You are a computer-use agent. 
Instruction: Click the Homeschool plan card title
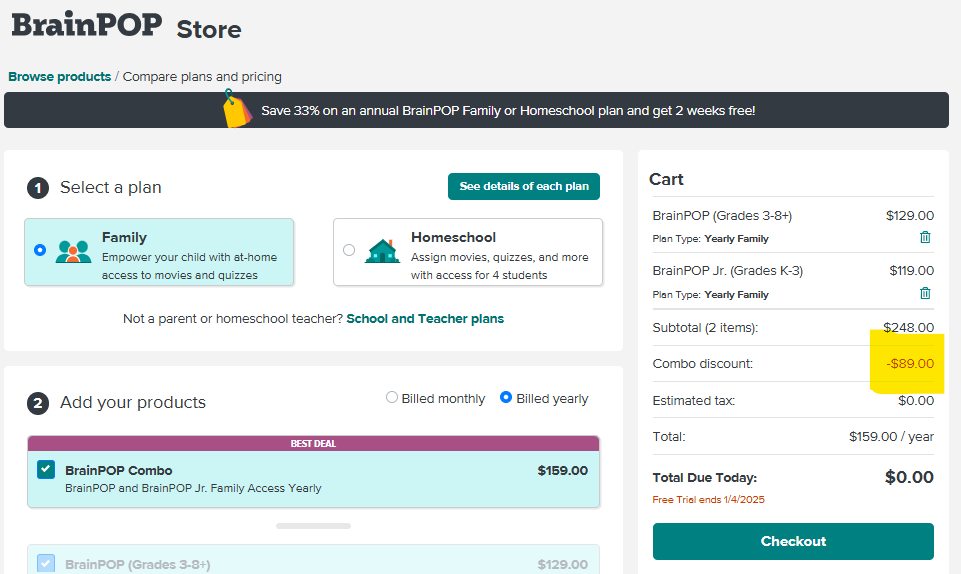click(454, 237)
